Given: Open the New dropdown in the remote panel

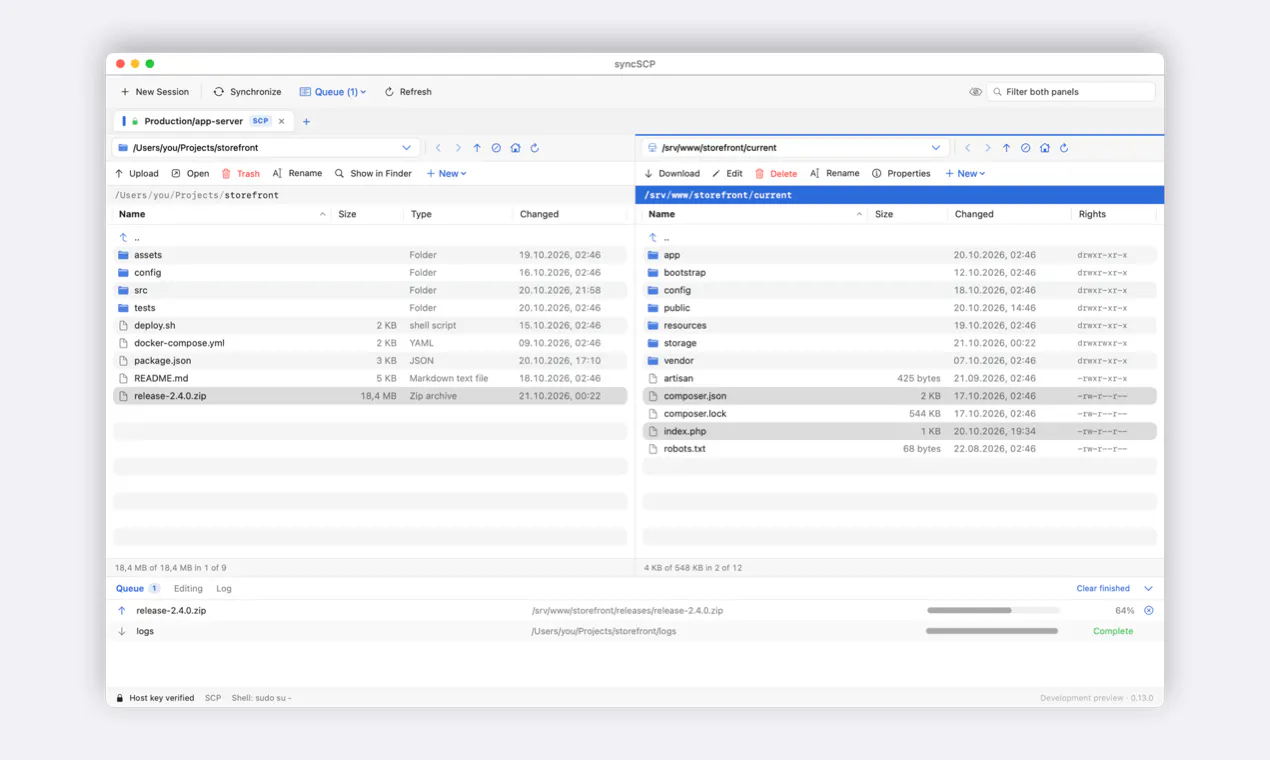Looking at the screenshot, I should click(x=965, y=174).
